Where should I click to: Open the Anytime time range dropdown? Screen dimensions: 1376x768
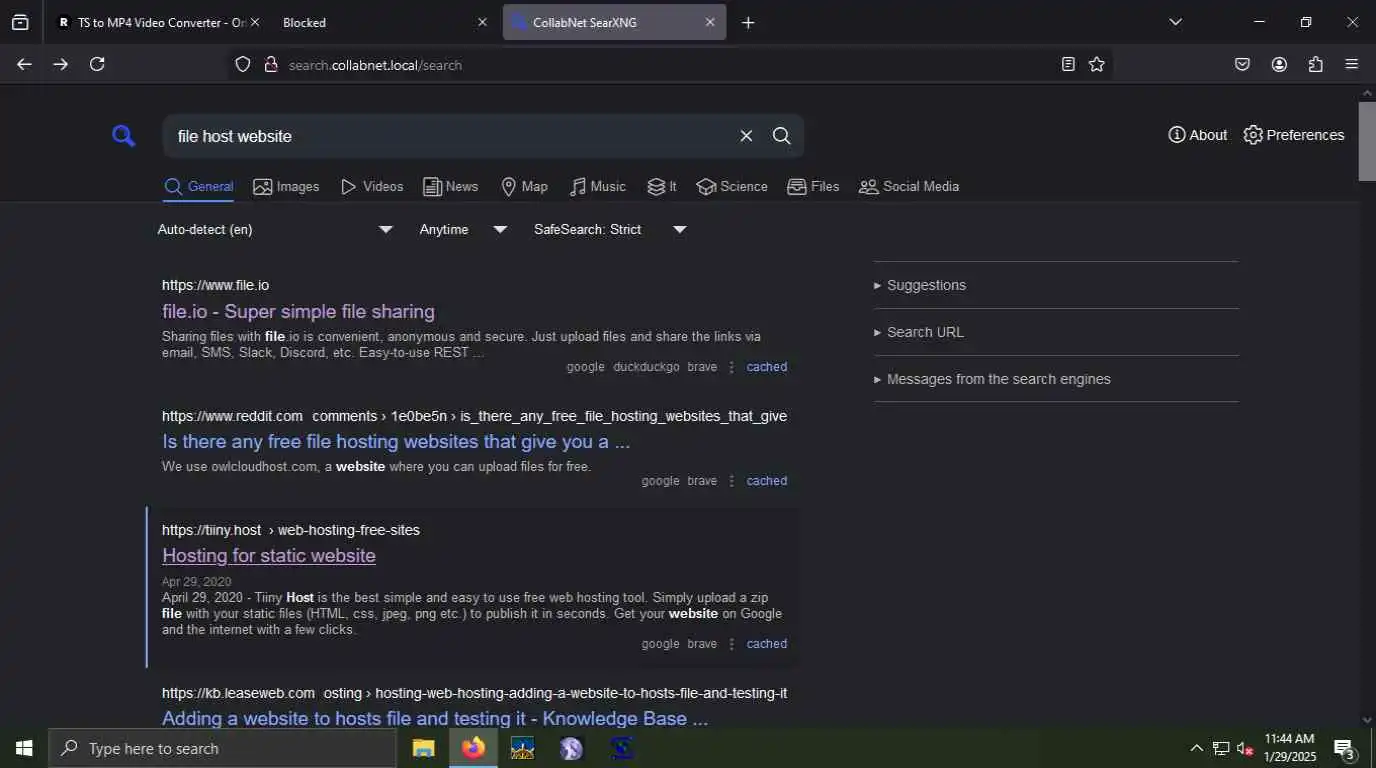tap(463, 229)
